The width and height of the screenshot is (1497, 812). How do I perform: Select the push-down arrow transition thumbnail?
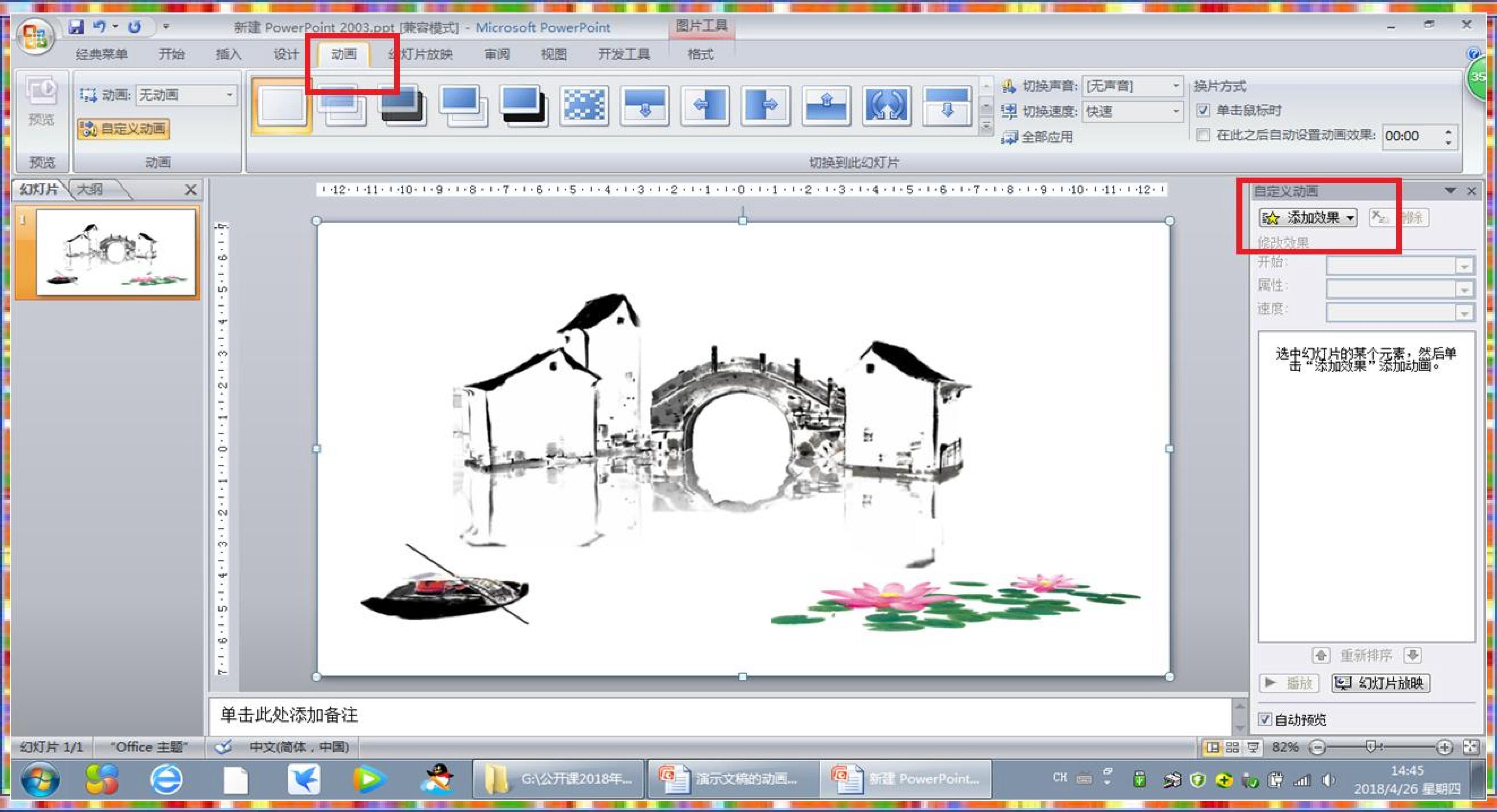point(645,105)
